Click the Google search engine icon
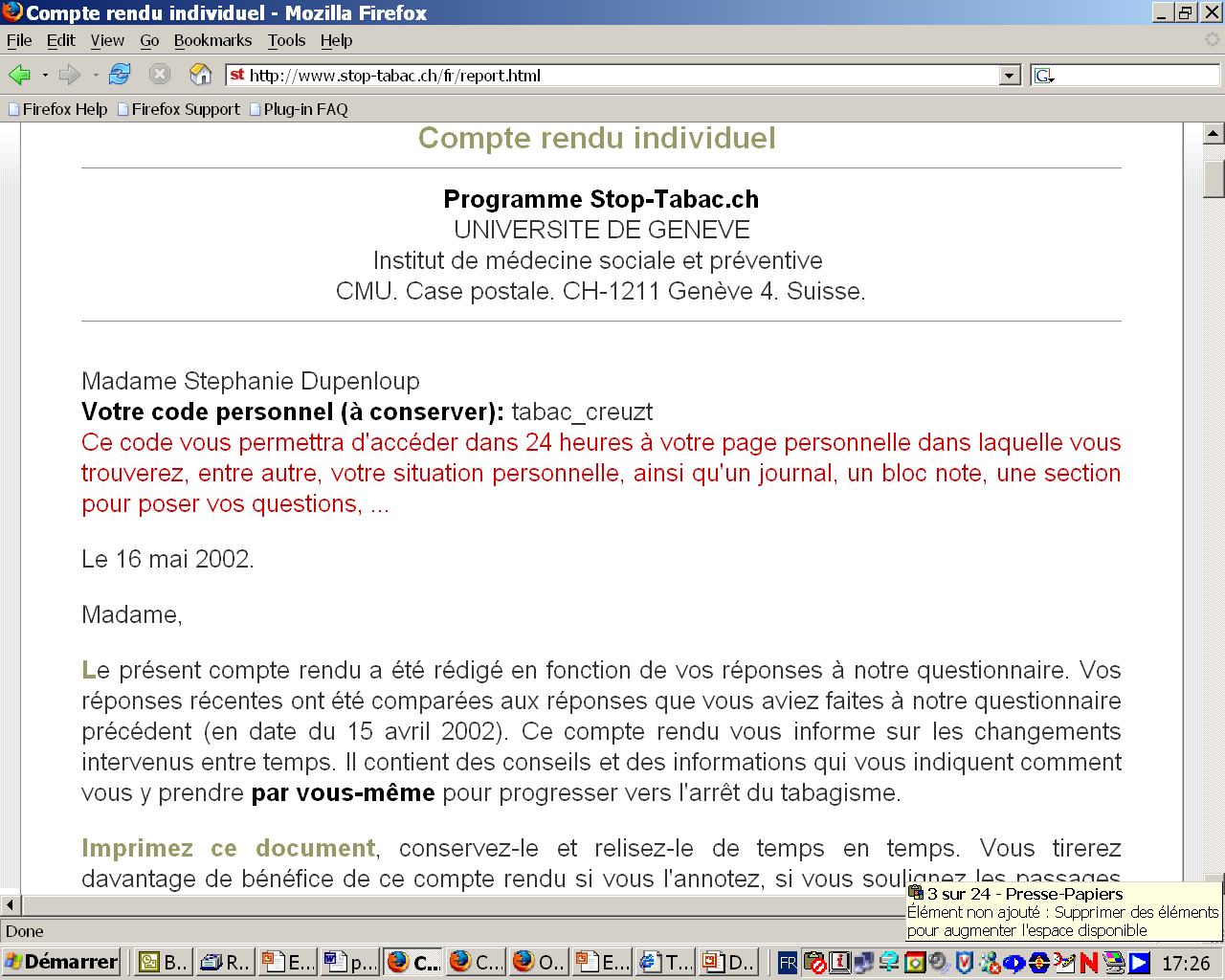Screen dimensions: 1225x980 pyautogui.click(x=1043, y=76)
